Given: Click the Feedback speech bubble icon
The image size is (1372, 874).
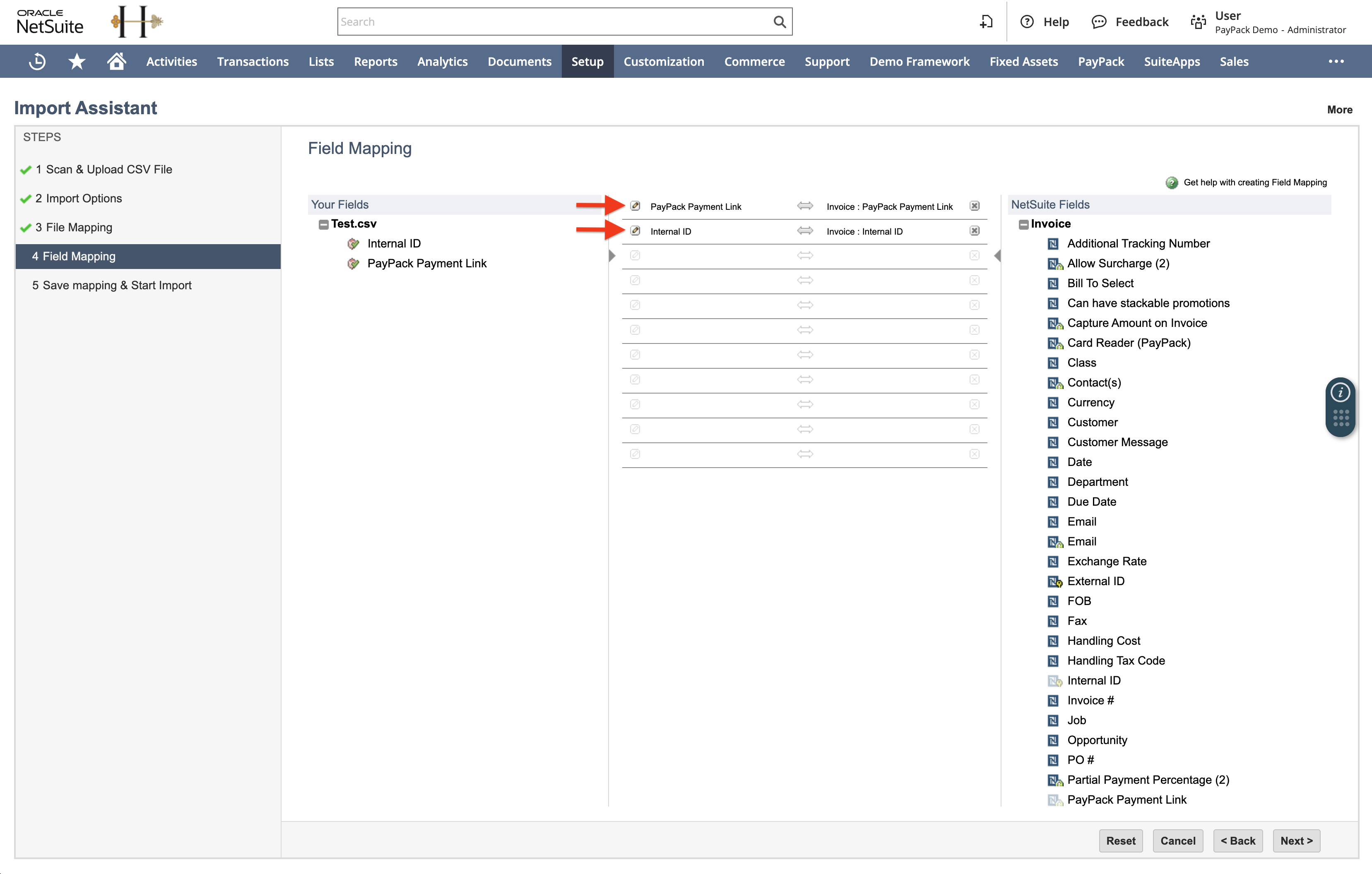Looking at the screenshot, I should (1098, 22).
